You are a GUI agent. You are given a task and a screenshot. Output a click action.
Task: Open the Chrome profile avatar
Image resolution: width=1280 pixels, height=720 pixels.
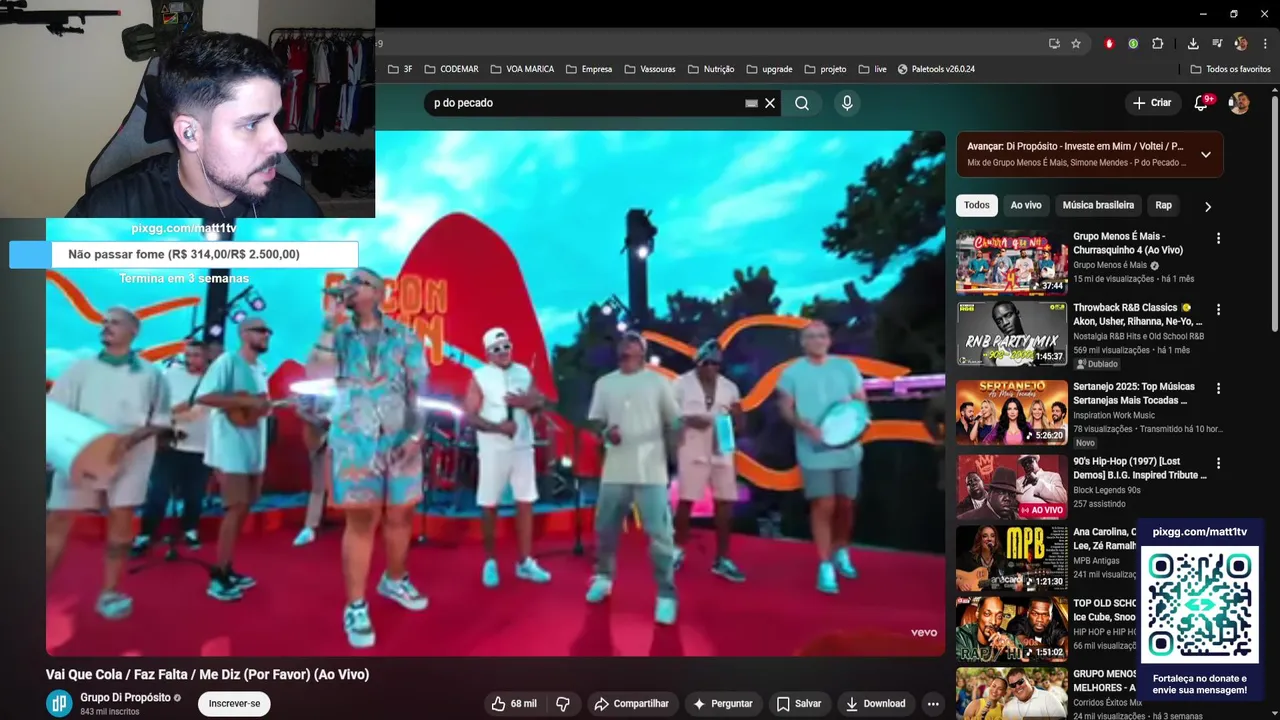[x=1241, y=44]
